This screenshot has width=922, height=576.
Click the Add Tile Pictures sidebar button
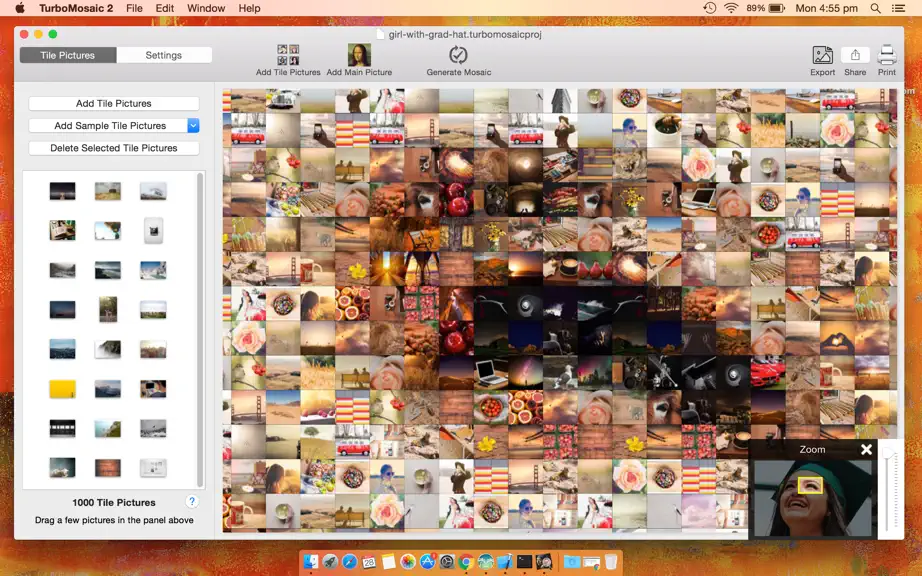point(113,103)
